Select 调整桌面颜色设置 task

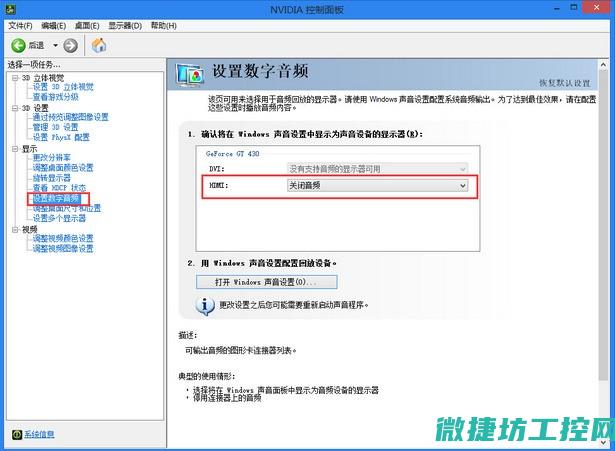pos(63,168)
